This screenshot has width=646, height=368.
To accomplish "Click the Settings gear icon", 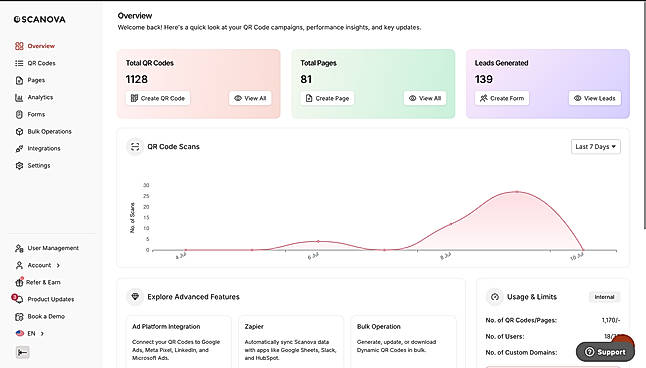I will click(x=19, y=166).
